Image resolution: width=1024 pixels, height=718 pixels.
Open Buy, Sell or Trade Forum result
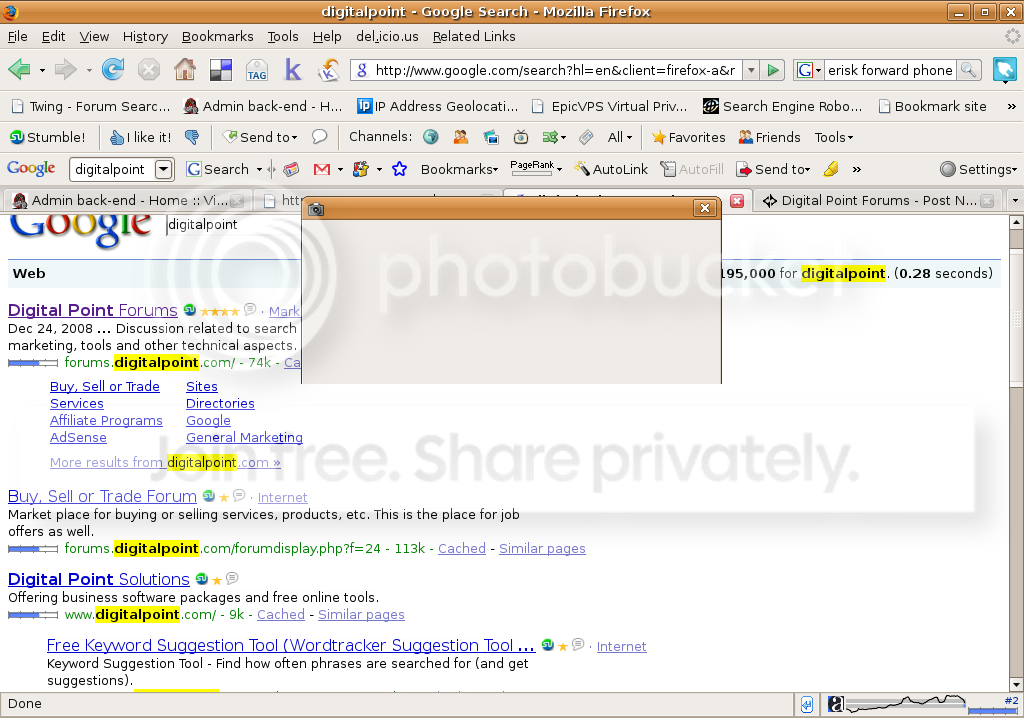(102, 496)
